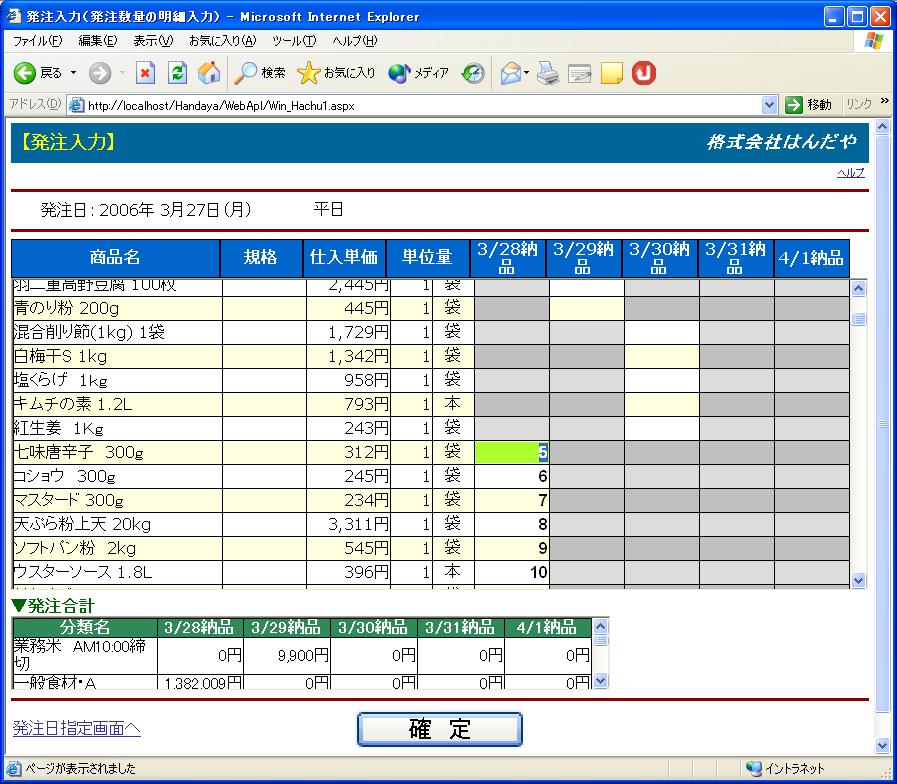
Task: Click page scrollbar up arrow at right edge
Action: point(883,127)
